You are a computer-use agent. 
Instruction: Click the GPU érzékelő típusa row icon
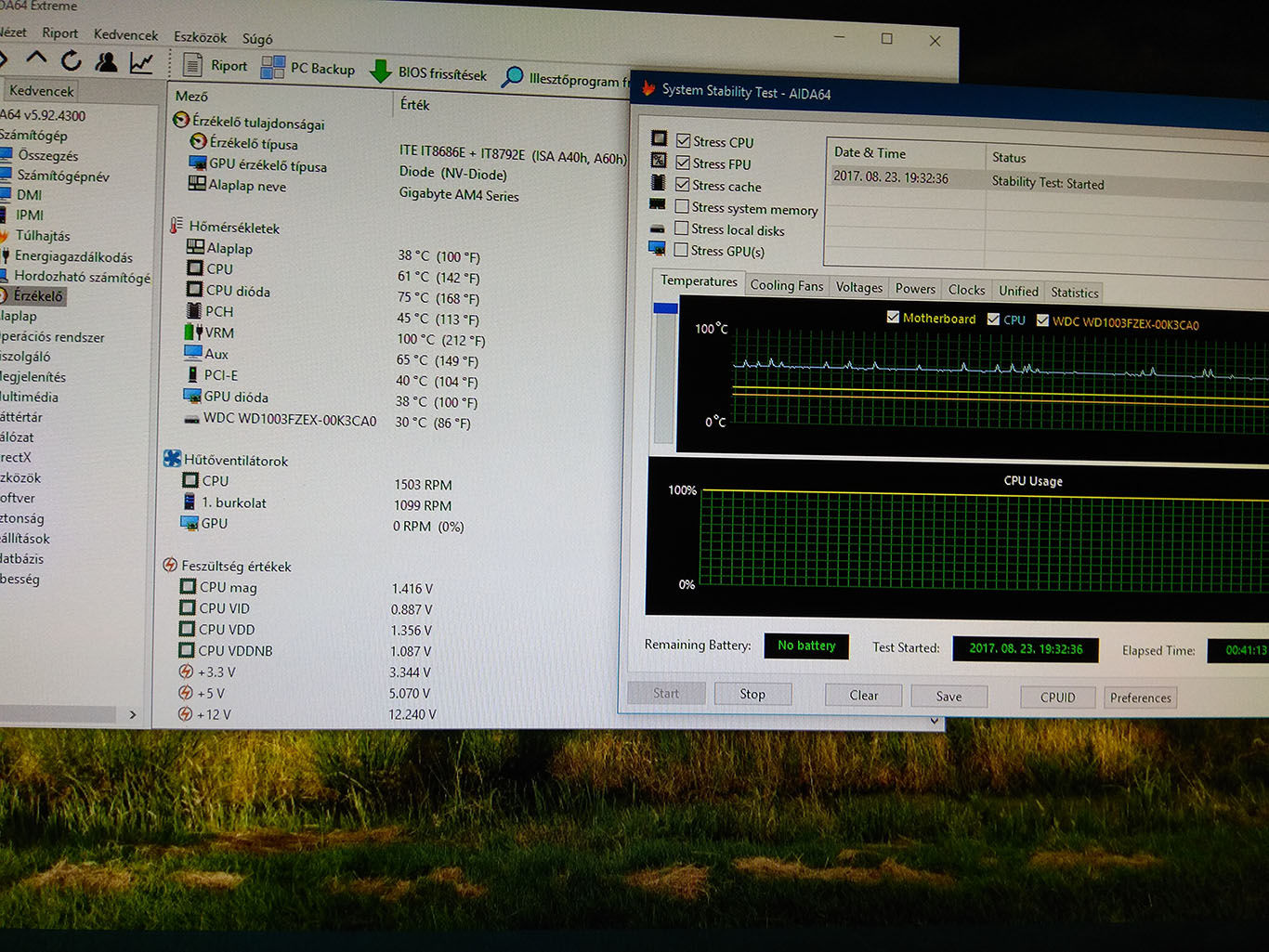197,163
